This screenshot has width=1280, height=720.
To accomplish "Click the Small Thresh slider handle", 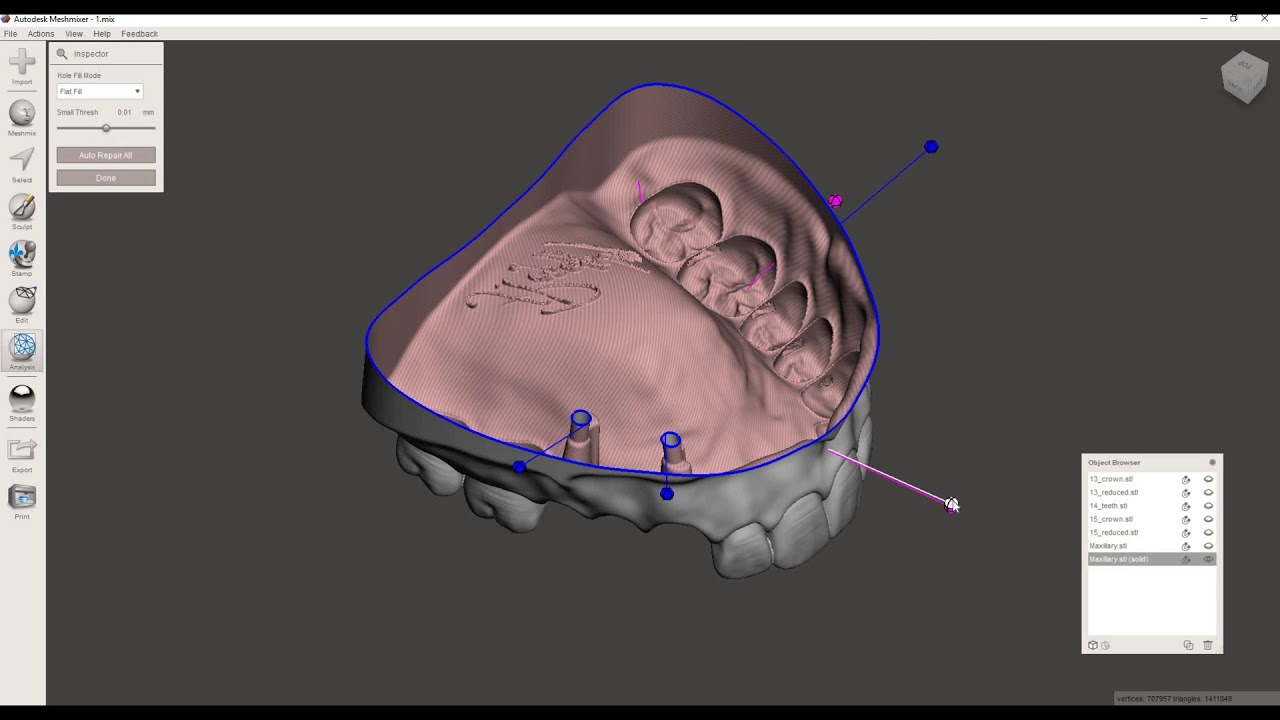I will [x=106, y=128].
